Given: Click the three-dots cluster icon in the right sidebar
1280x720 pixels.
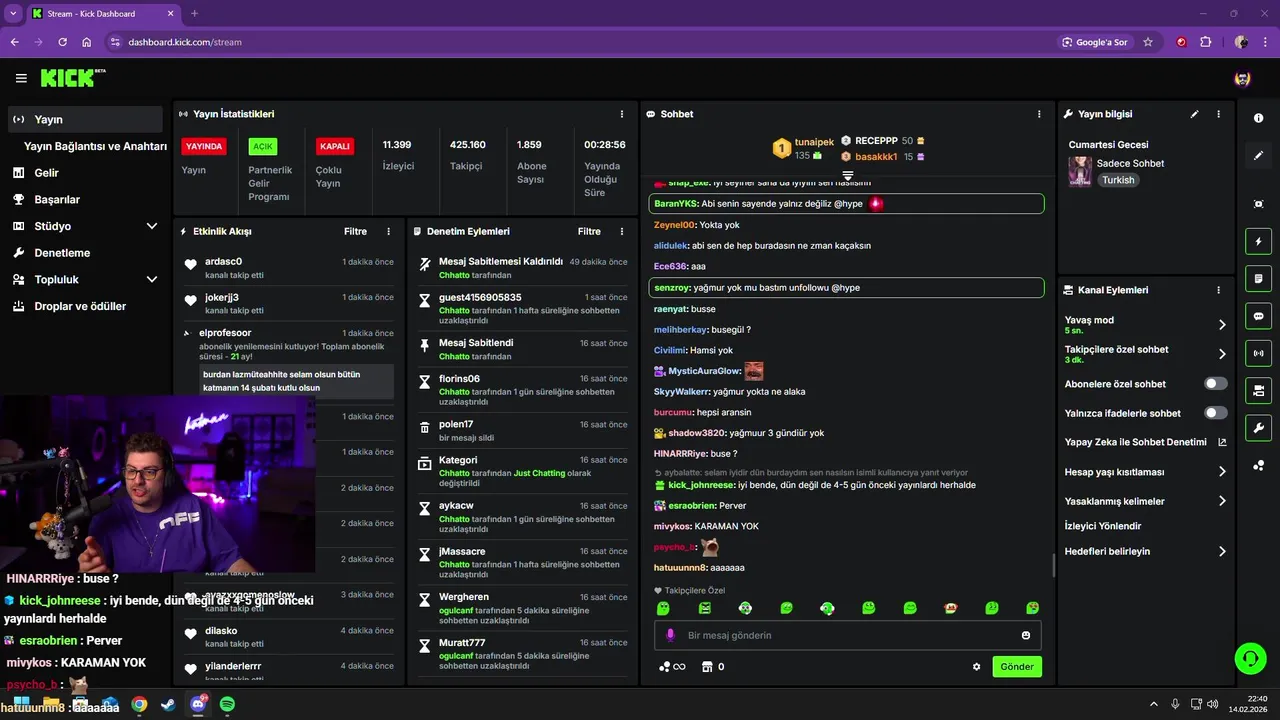Looking at the screenshot, I should point(1258,465).
